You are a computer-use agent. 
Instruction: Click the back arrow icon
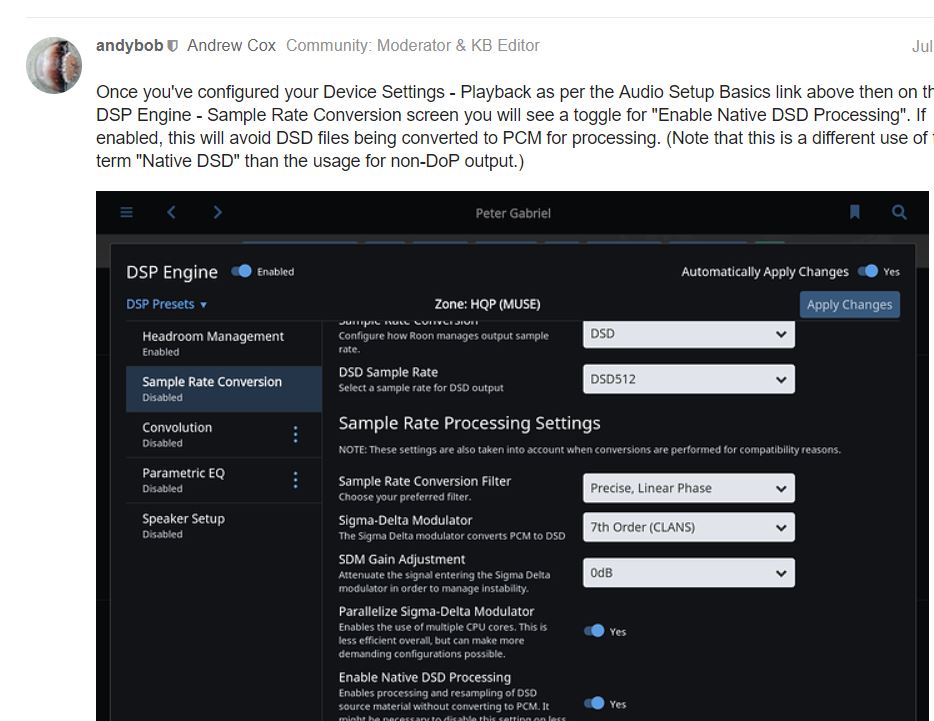click(x=171, y=212)
